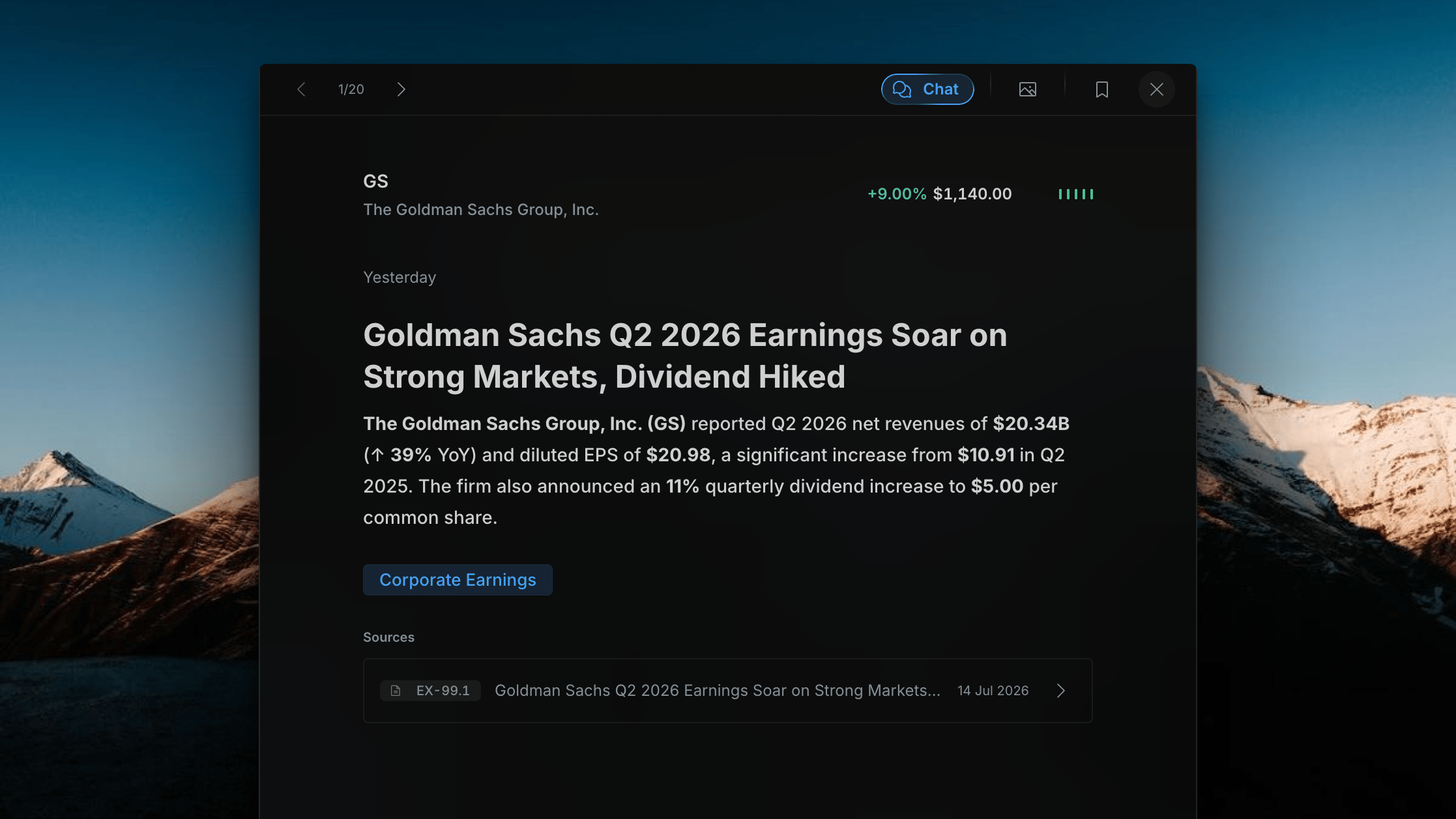The image size is (1456, 819).
Task: Go to the previous story arrow
Action: [x=301, y=89]
